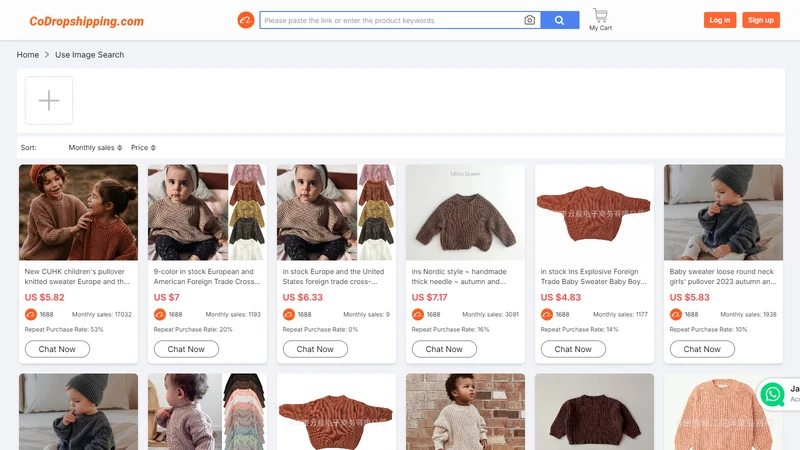Click 1688 icon on US $4.83 card
The width and height of the screenshot is (800, 450).
tap(547, 314)
